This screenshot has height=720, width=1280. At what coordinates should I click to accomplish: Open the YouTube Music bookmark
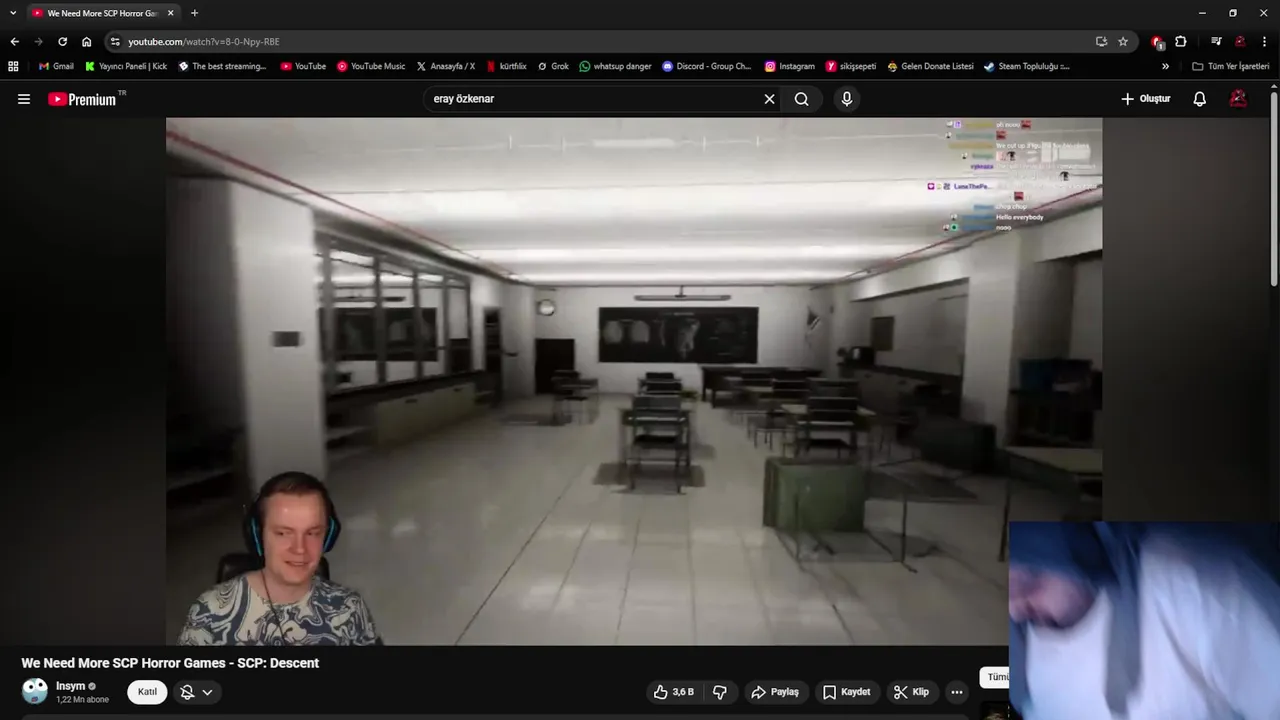coord(371,66)
